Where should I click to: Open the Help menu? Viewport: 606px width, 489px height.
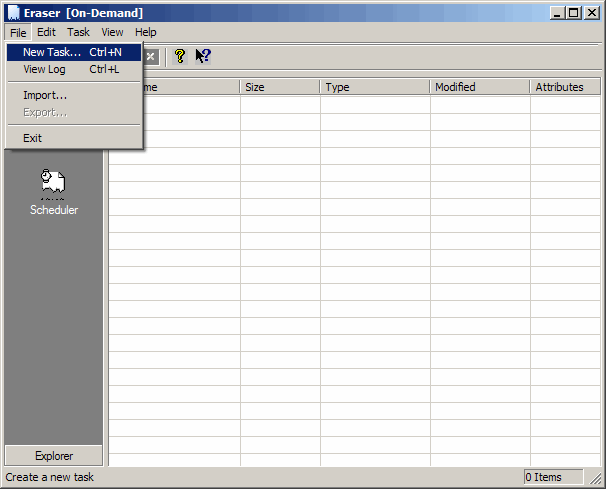coord(146,32)
